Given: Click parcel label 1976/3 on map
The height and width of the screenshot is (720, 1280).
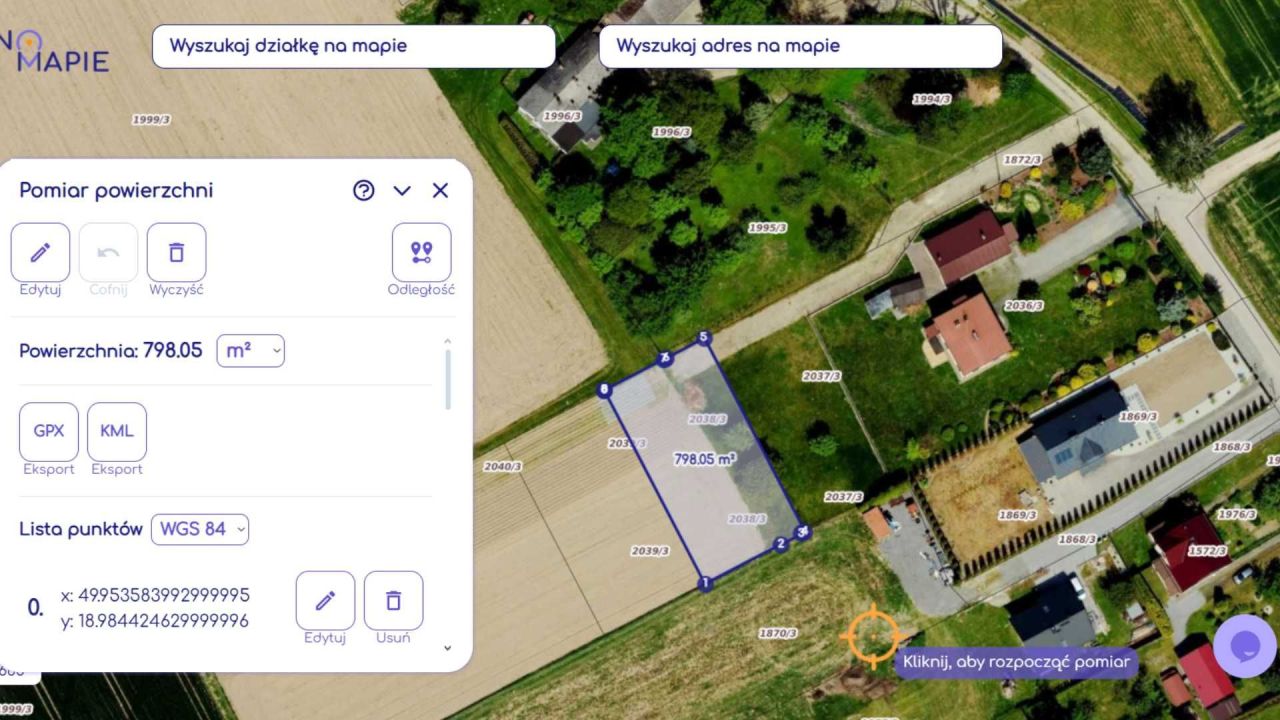Looking at the screenshot, I should tap(1237, 514).
